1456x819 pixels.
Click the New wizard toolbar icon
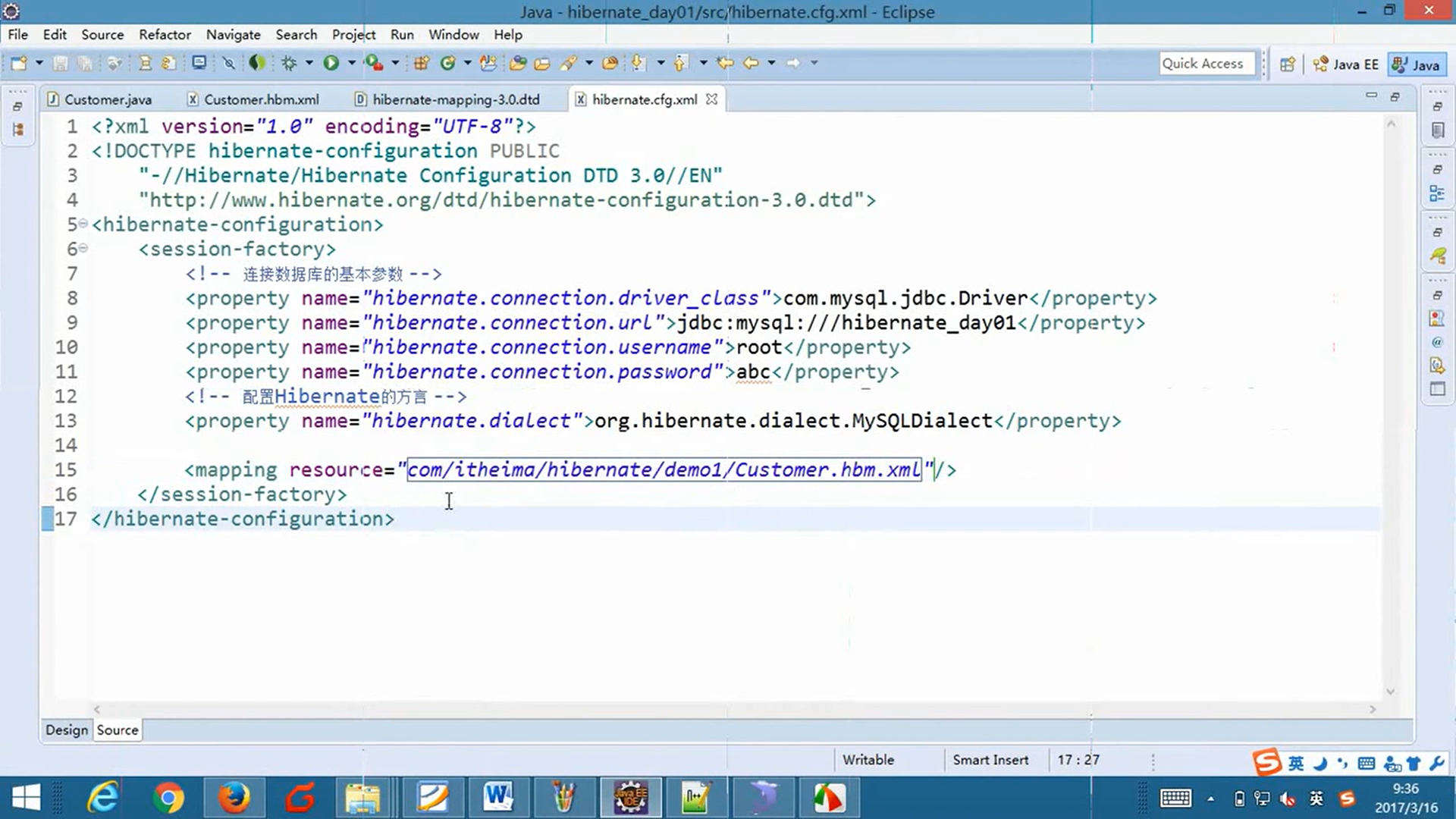(x=18, y=63)
